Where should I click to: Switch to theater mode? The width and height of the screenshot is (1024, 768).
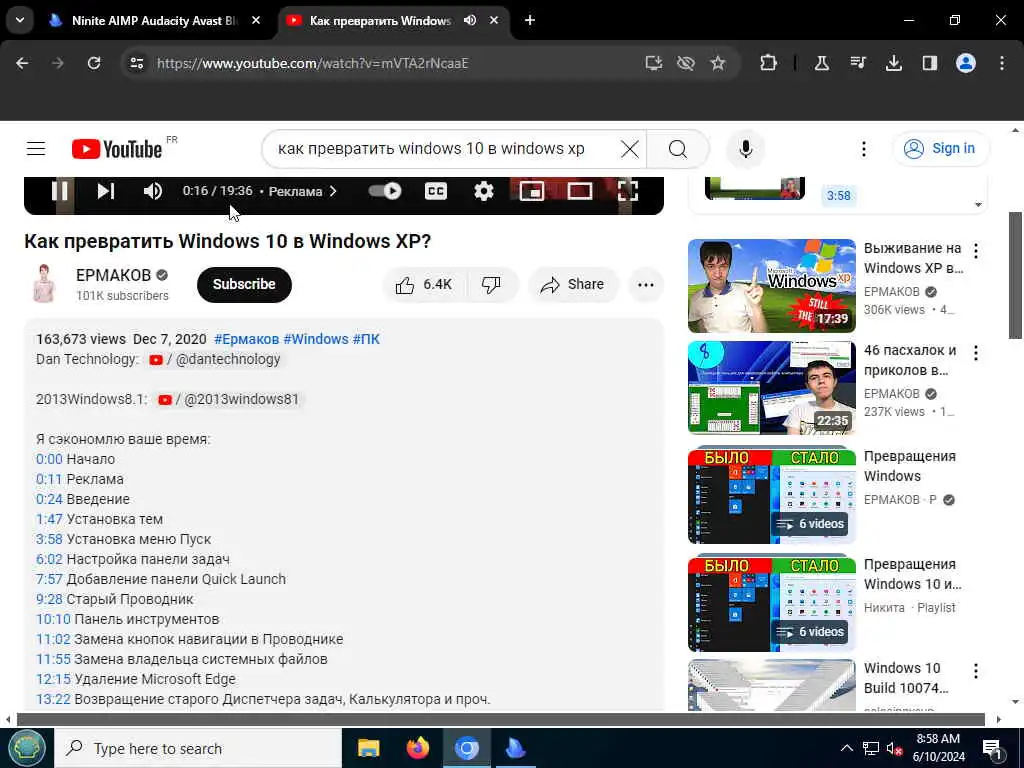point(579,191)
